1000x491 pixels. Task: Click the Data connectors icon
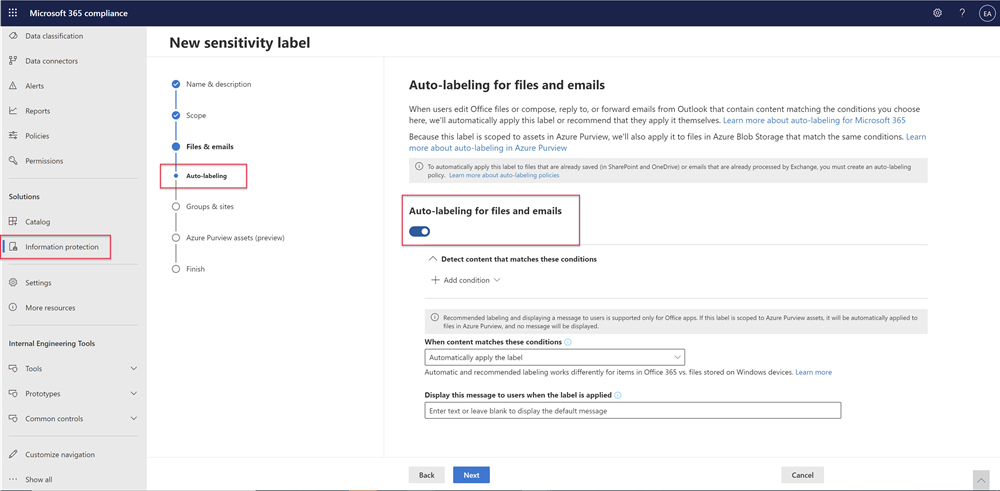13,61
